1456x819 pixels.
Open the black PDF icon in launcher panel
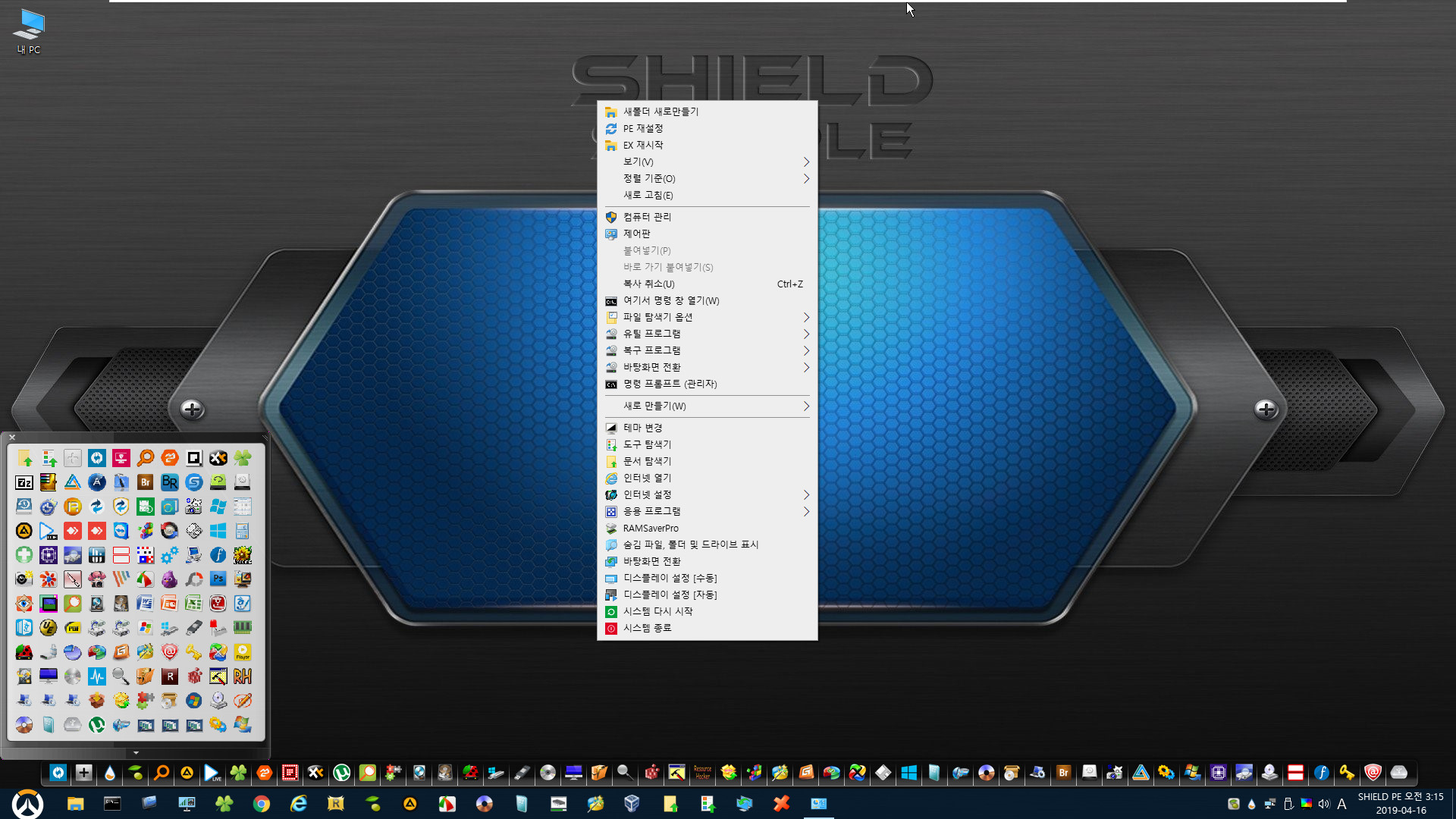[72, 628]
